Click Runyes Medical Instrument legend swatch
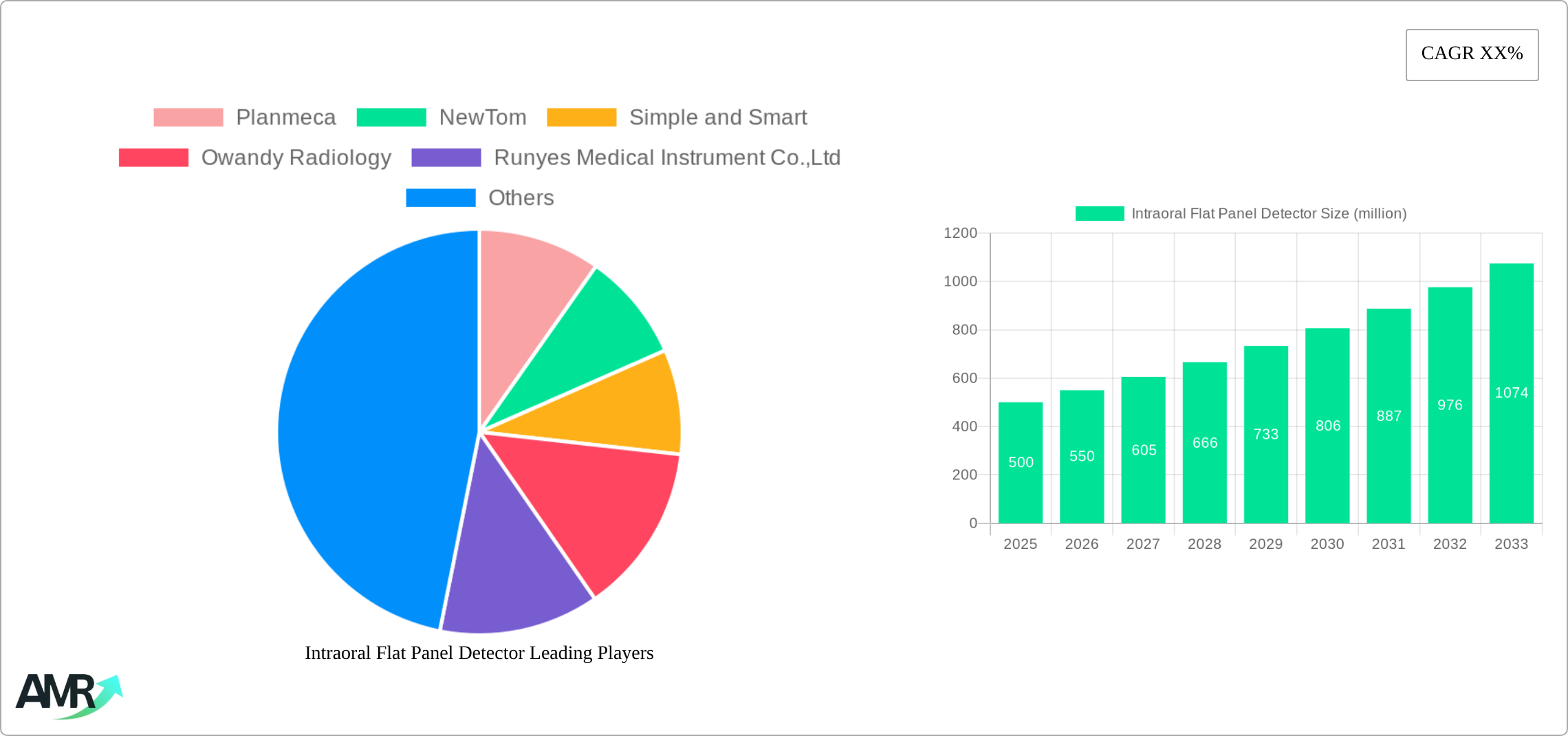 [446, 158]
